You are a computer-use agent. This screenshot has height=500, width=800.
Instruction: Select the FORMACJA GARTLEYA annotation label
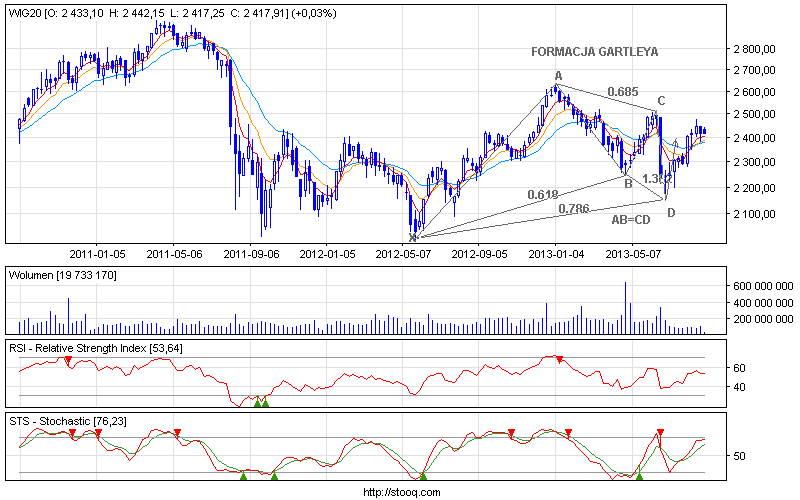coord(594,52)
